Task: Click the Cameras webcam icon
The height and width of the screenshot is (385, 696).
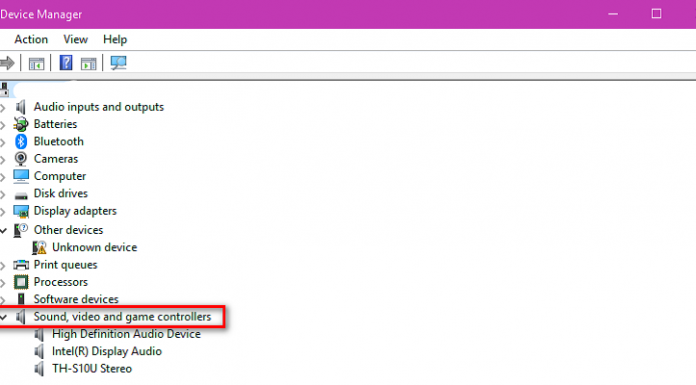Action: 21,159
